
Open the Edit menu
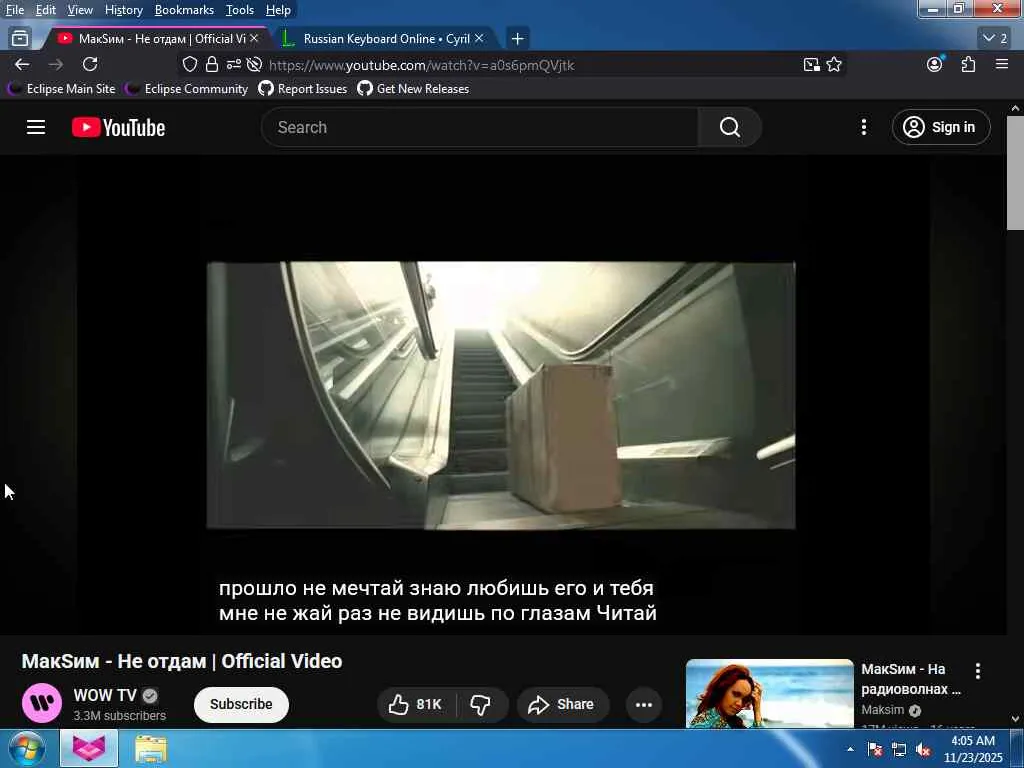coord(45,10)
